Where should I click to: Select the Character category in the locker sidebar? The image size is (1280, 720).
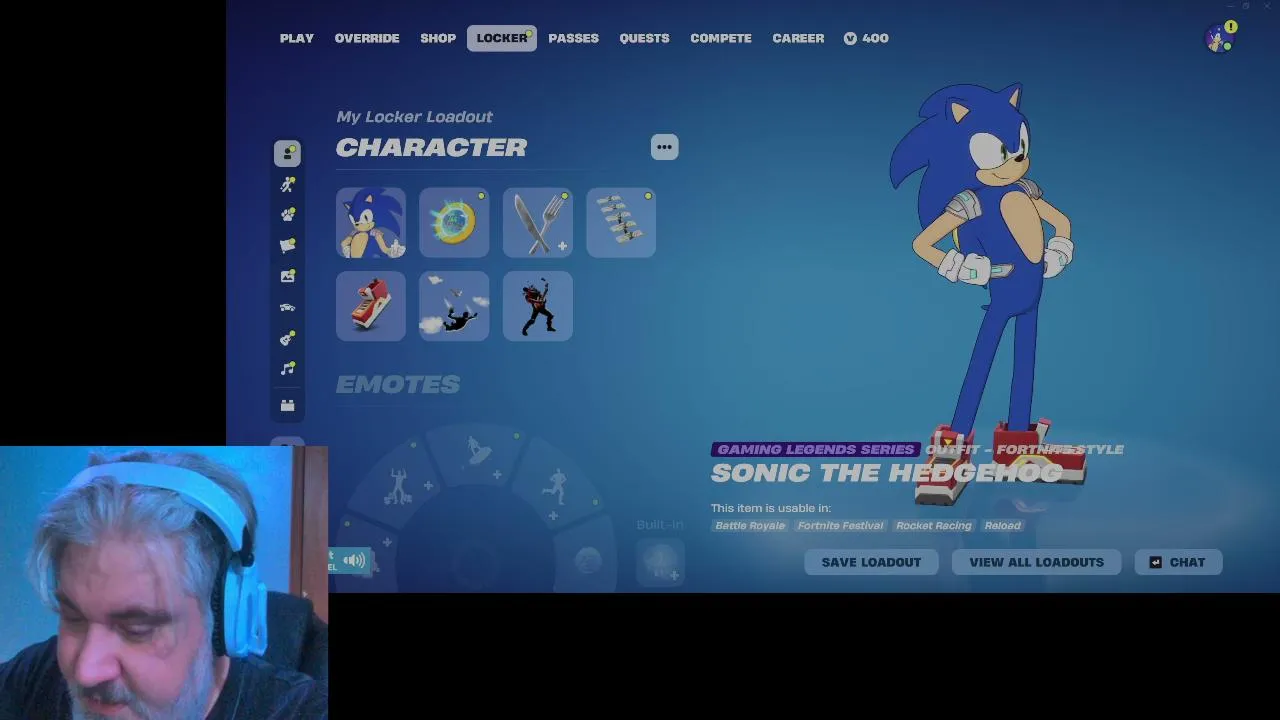click(288, 153)
